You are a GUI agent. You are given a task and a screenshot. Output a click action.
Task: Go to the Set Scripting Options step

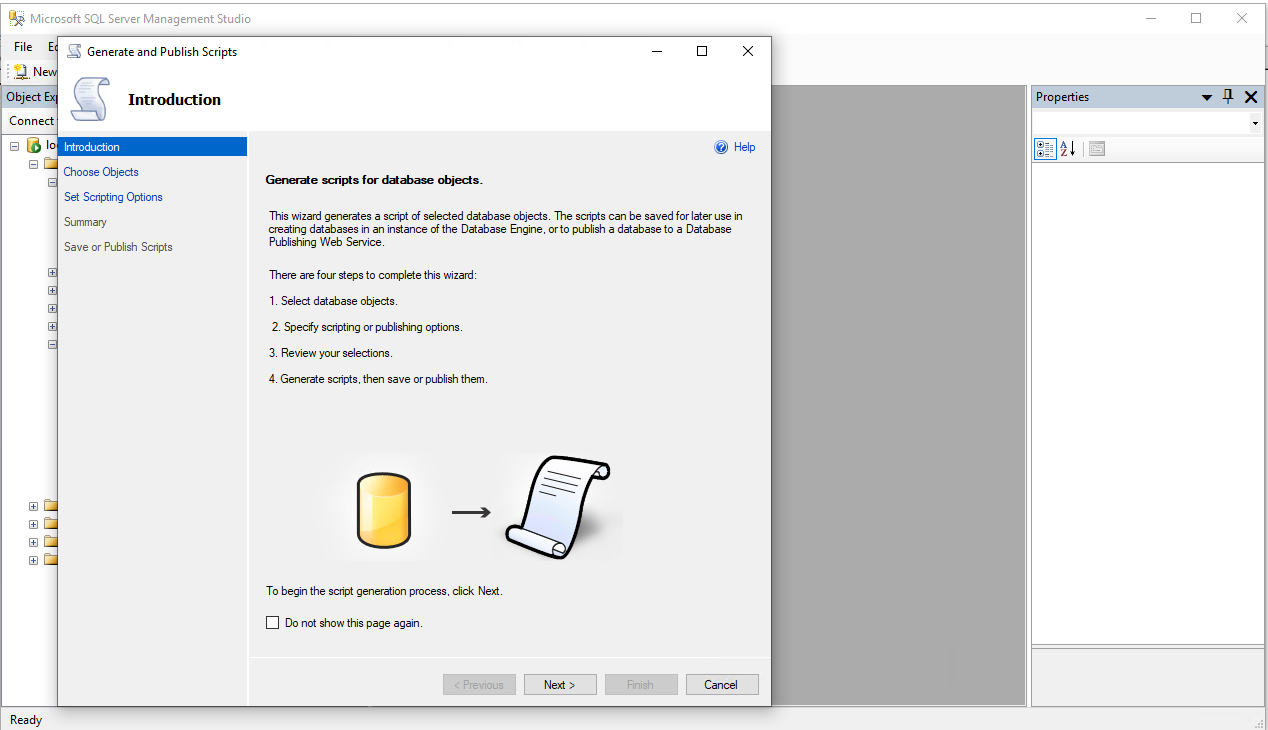pos(113,197)
